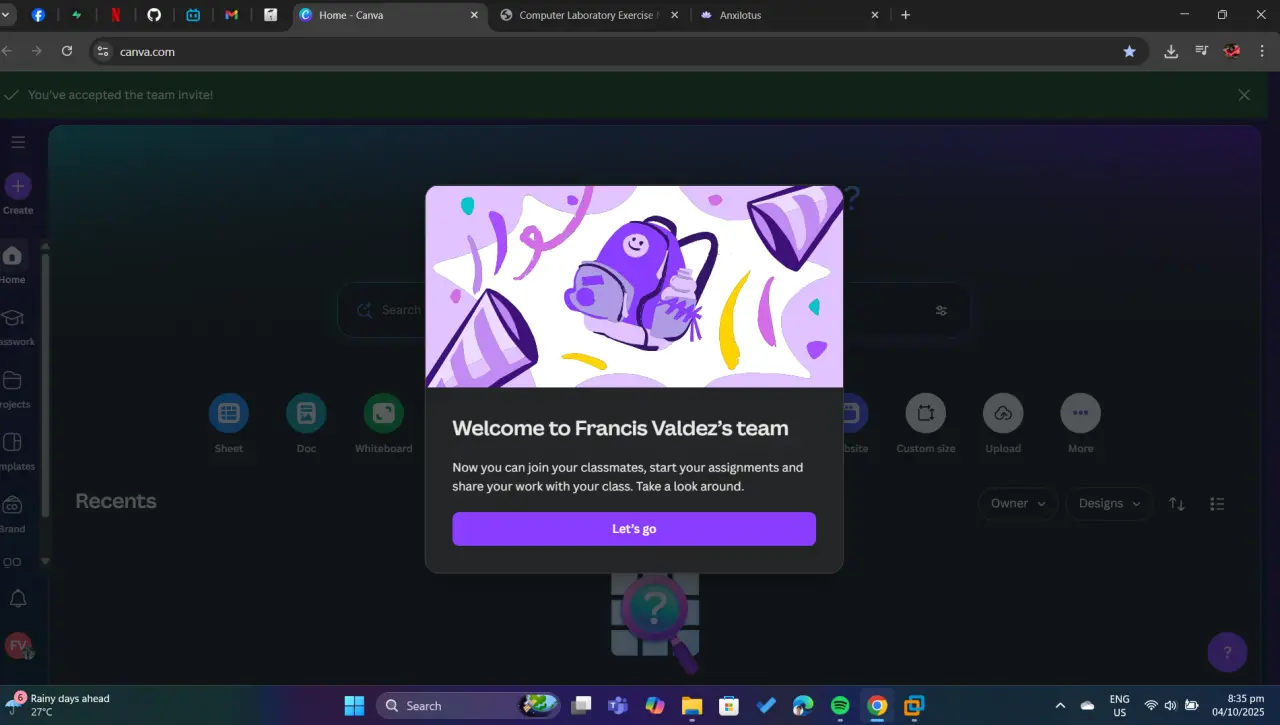Open a new browser tab
The image size is (1280, 725).
[x=905, y=15]
